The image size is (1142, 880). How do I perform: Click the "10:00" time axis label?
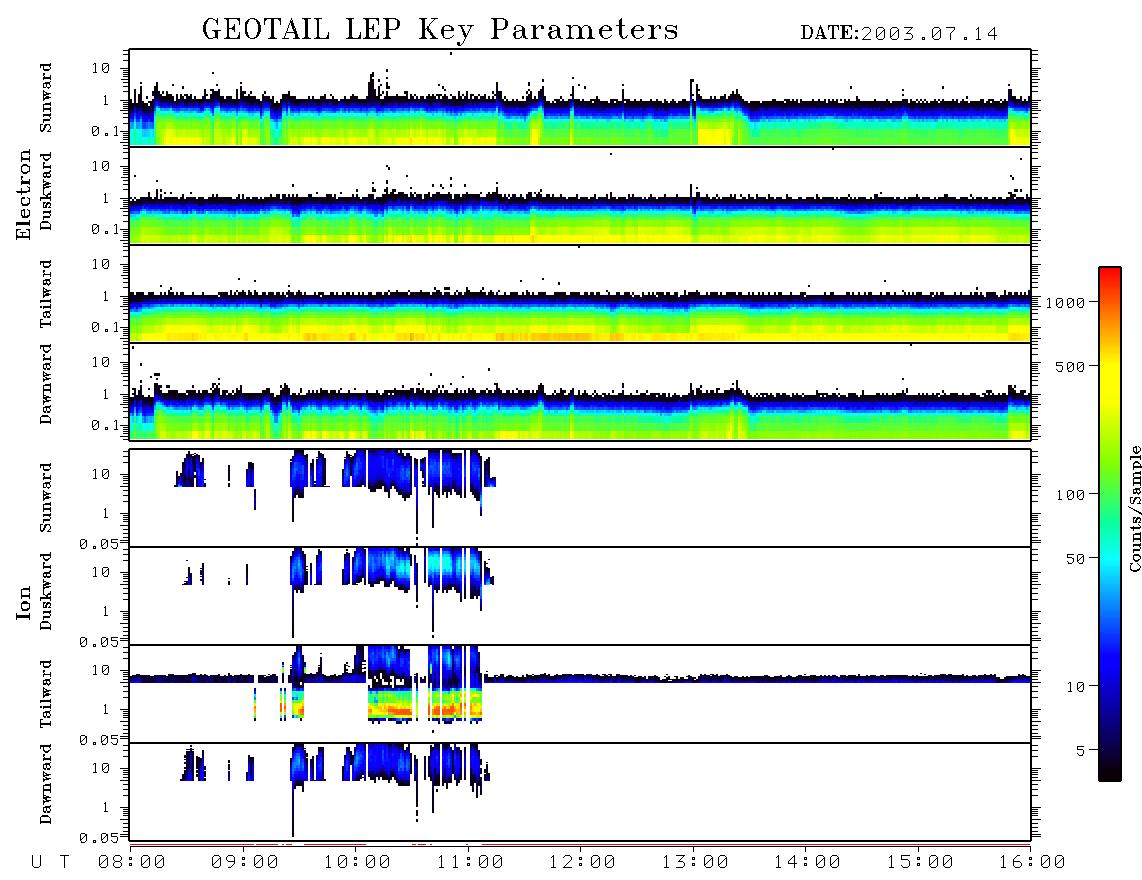[357, 862]
